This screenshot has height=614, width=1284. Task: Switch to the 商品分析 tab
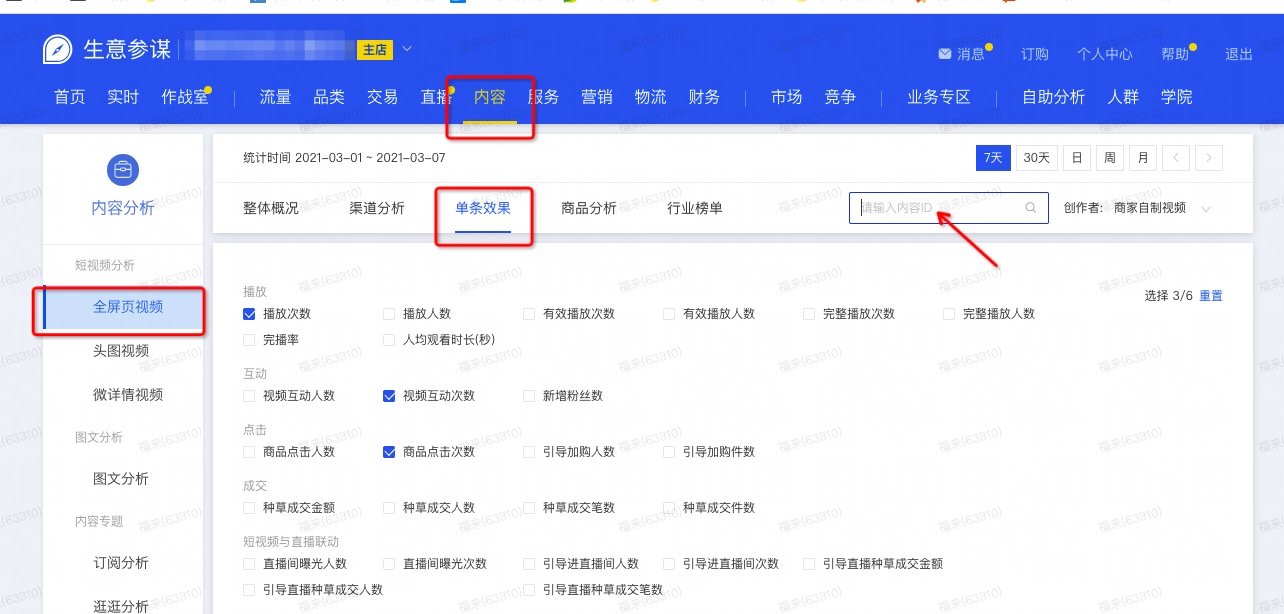pyautogui.click(x=589, y=208)
